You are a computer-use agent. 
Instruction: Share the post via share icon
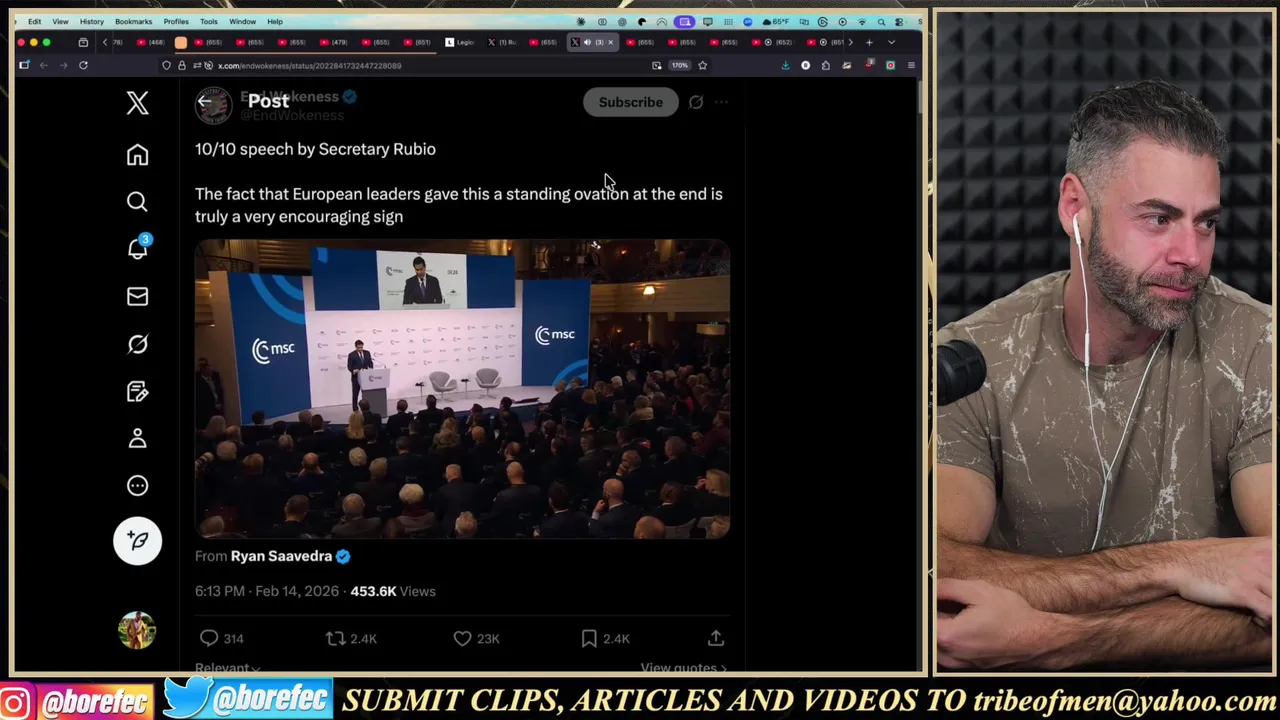click(x=716, y=638)
